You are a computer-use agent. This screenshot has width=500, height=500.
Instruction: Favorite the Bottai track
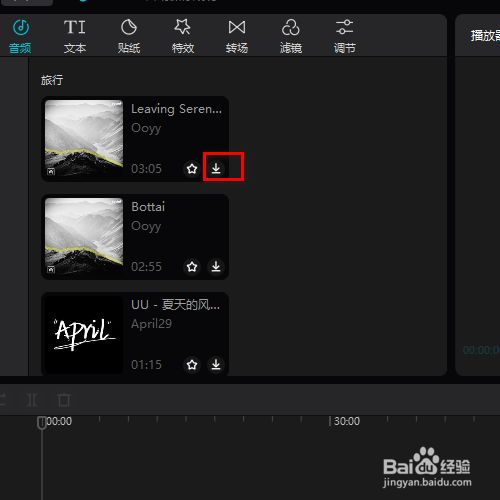pos(192,266)
